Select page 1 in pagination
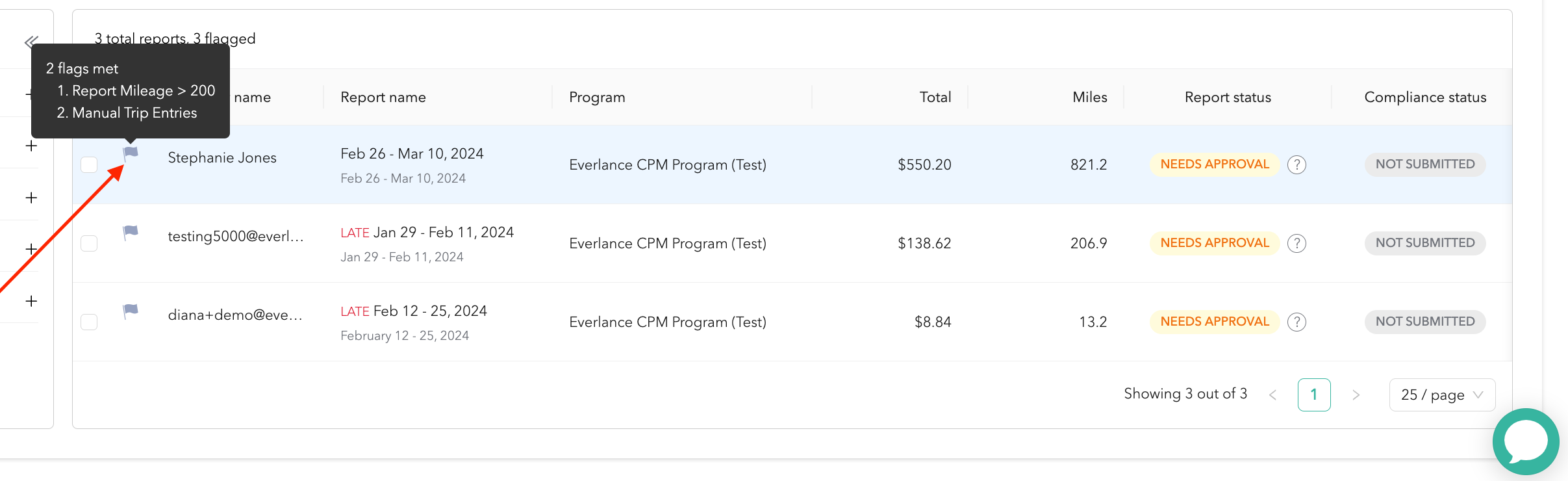 (x=1314, y=395)
